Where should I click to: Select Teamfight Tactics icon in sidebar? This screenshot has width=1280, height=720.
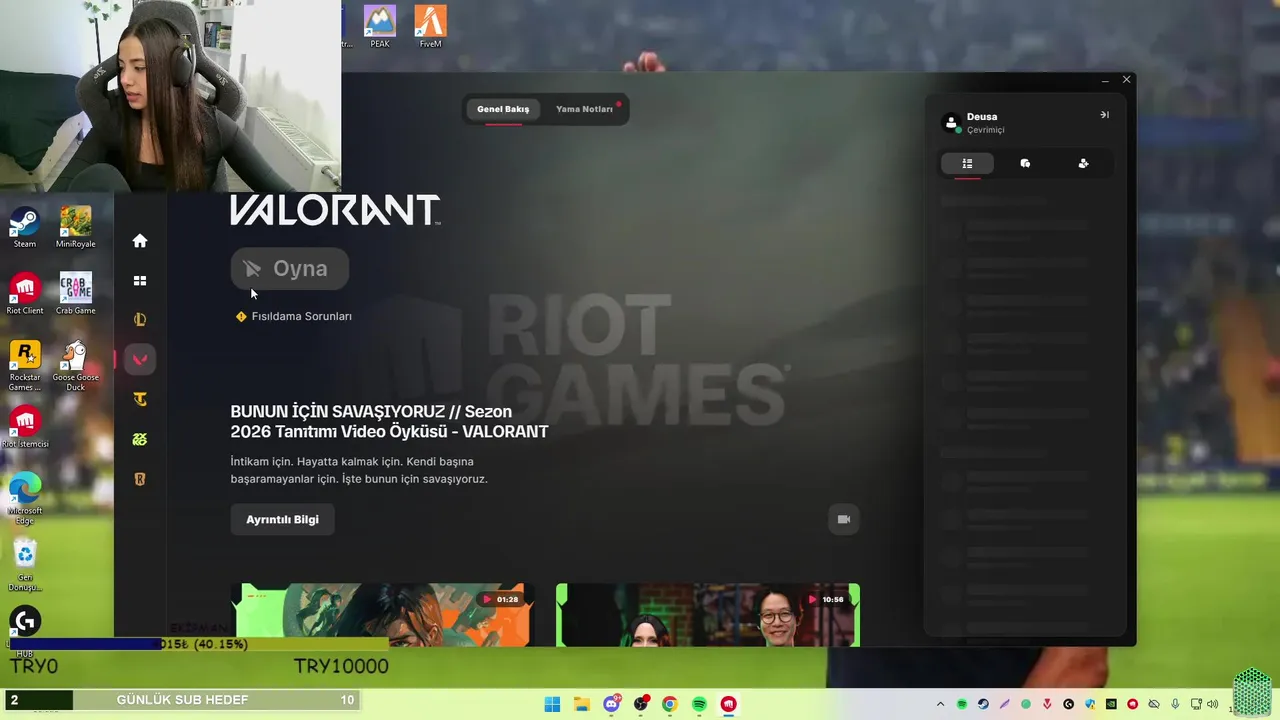140,399
